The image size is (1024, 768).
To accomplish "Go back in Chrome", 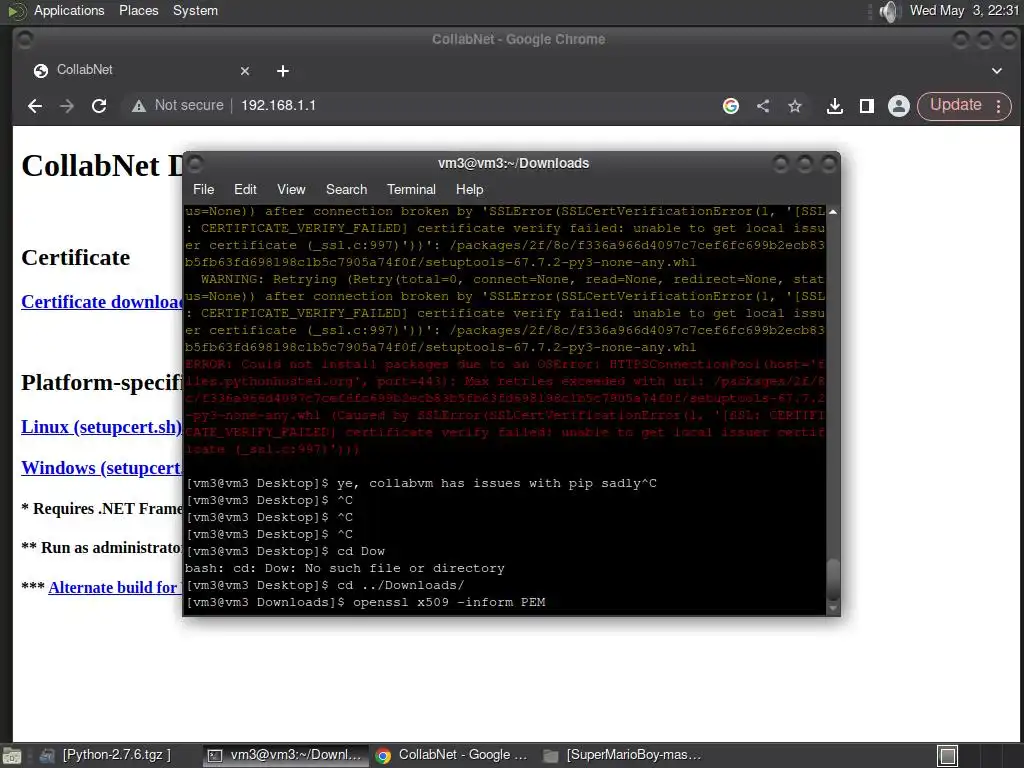I will click(x=35, y=106).
